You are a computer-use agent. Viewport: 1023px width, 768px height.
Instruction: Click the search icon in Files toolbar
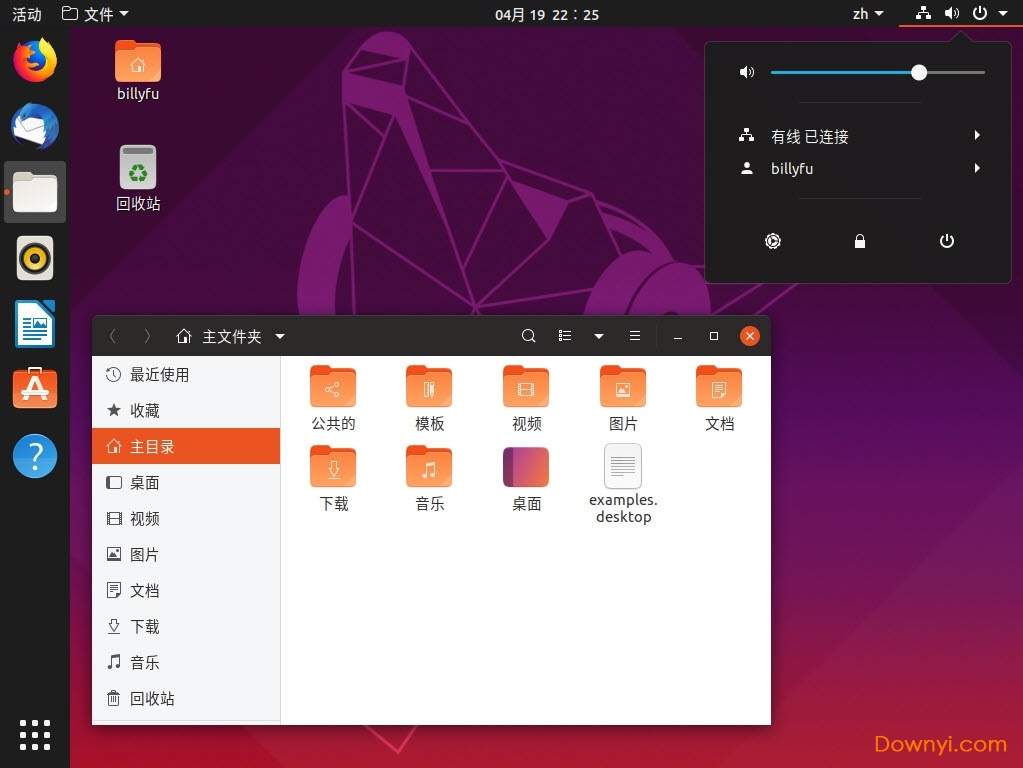point(529,336)
